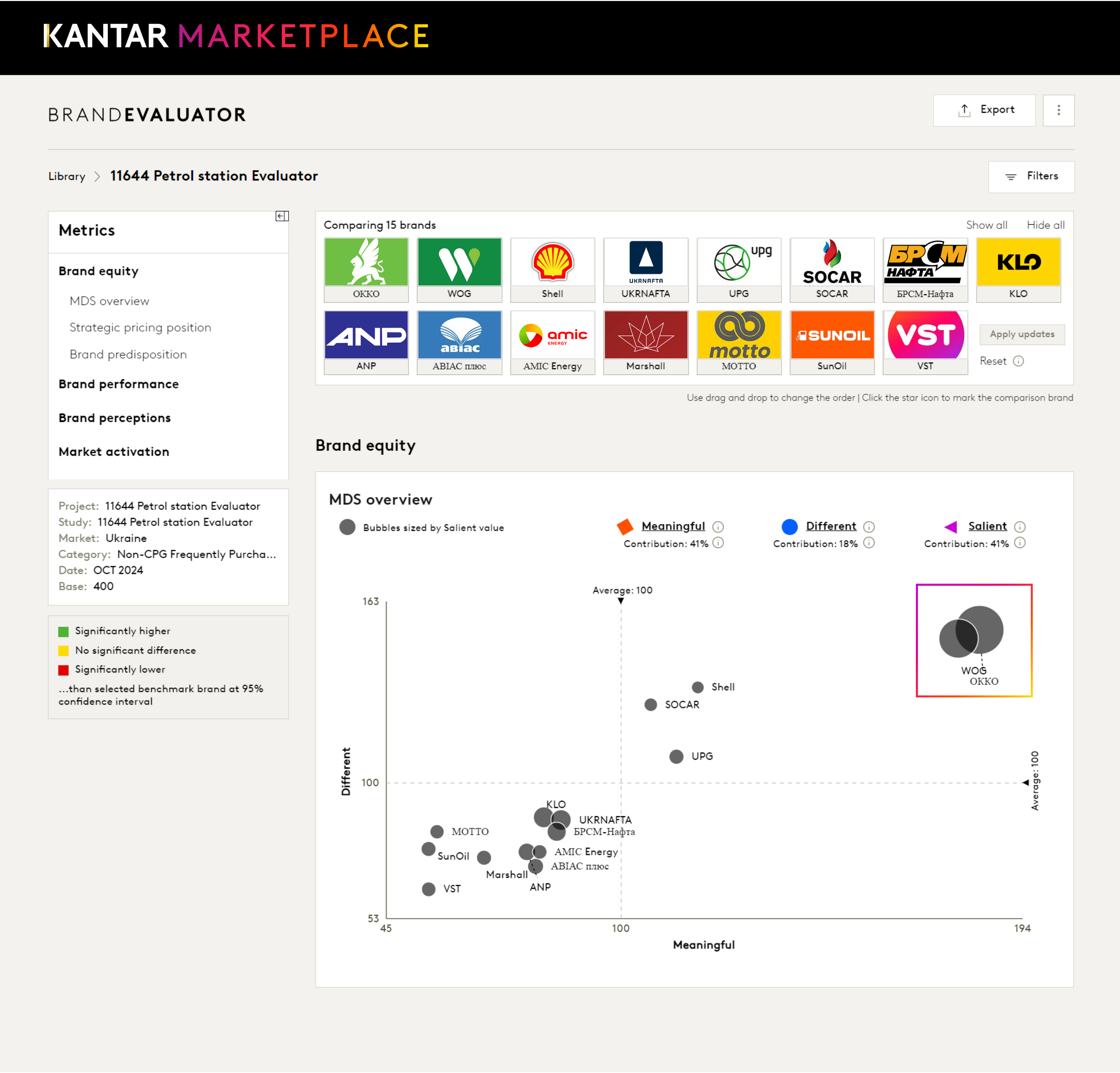
Task: Toggle the VST brand tile
Action: pyautogui.click(x=925, y=342)
